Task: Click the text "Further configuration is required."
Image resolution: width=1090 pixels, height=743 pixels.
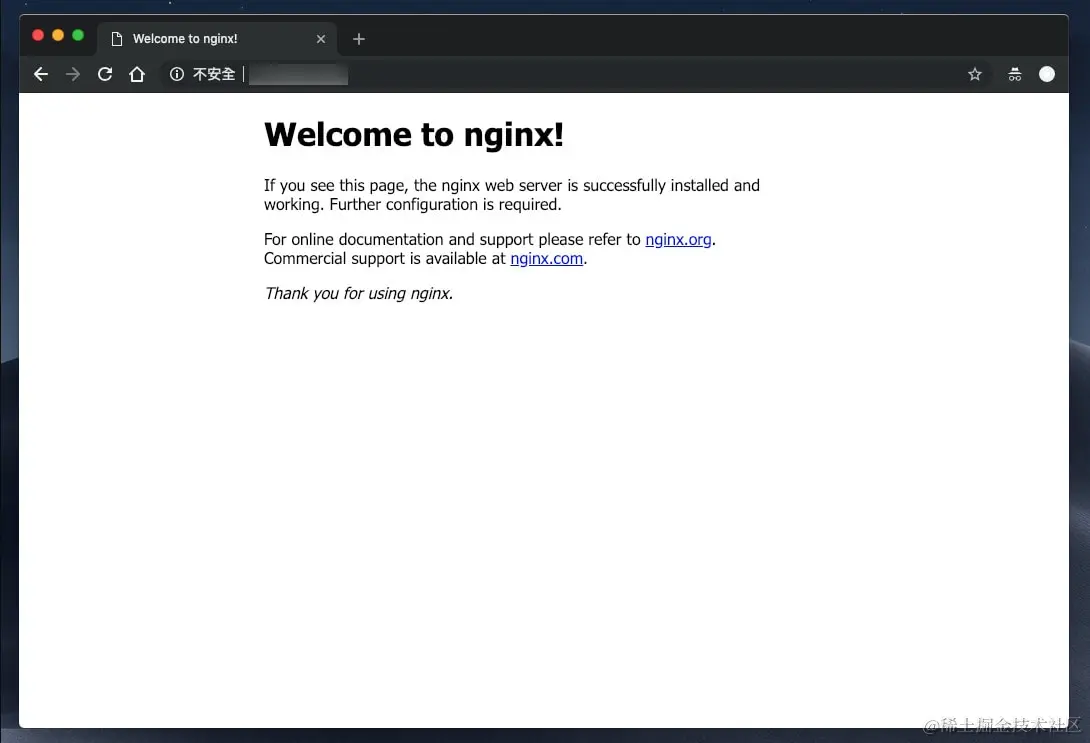Action: tap(445, 205)
